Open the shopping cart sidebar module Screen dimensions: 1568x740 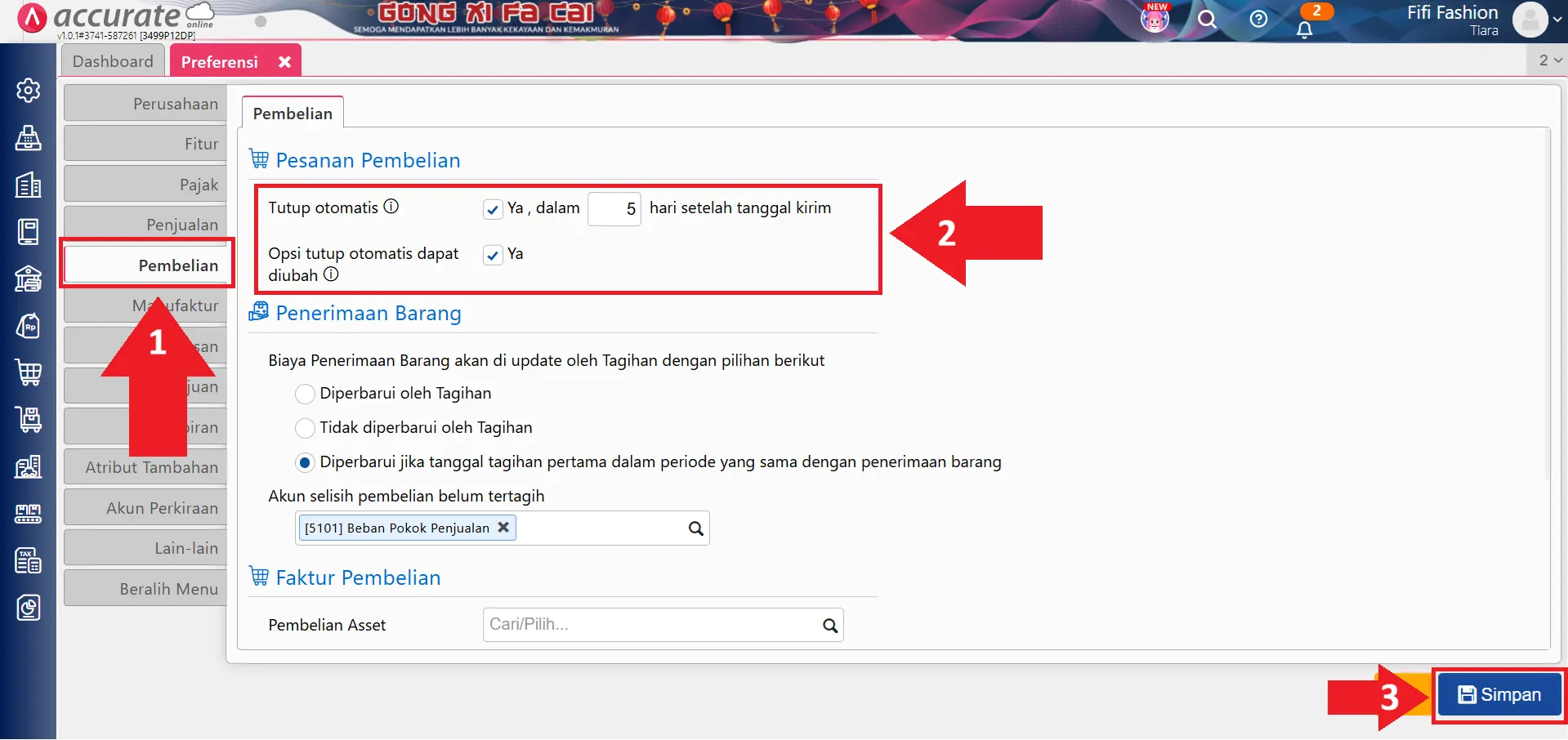point(28,372)
